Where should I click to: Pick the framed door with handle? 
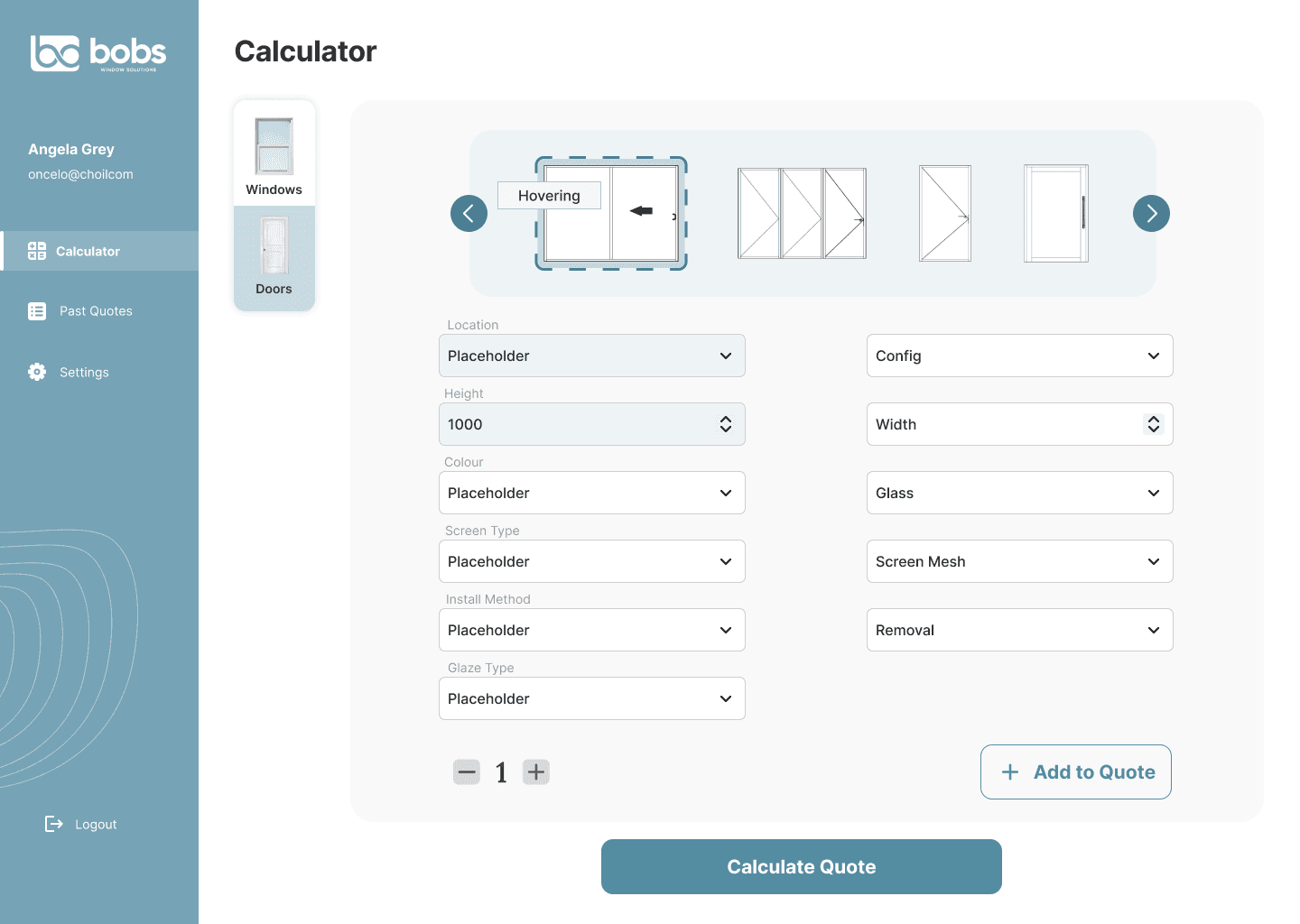pyautogui.click(x=1055, y=214)
